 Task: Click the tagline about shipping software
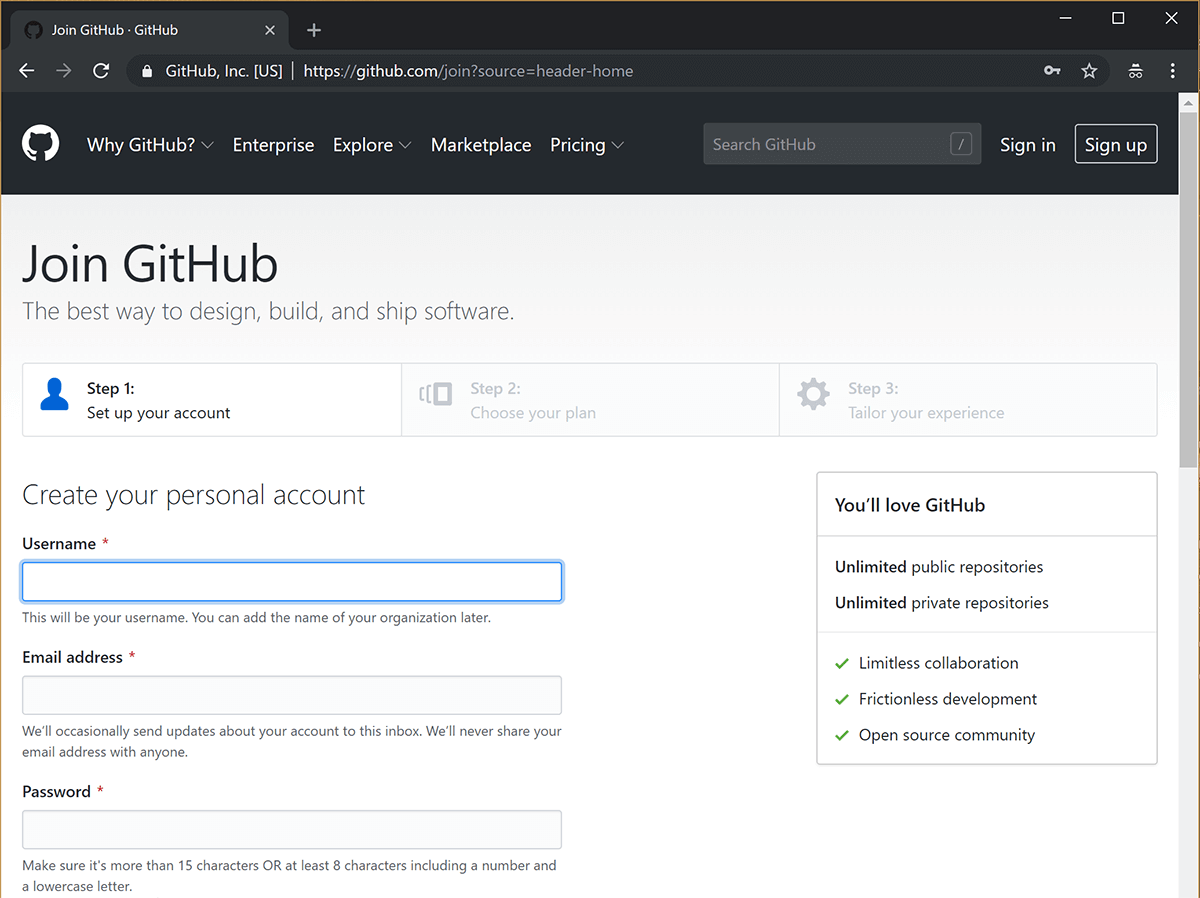coord(268,311)
